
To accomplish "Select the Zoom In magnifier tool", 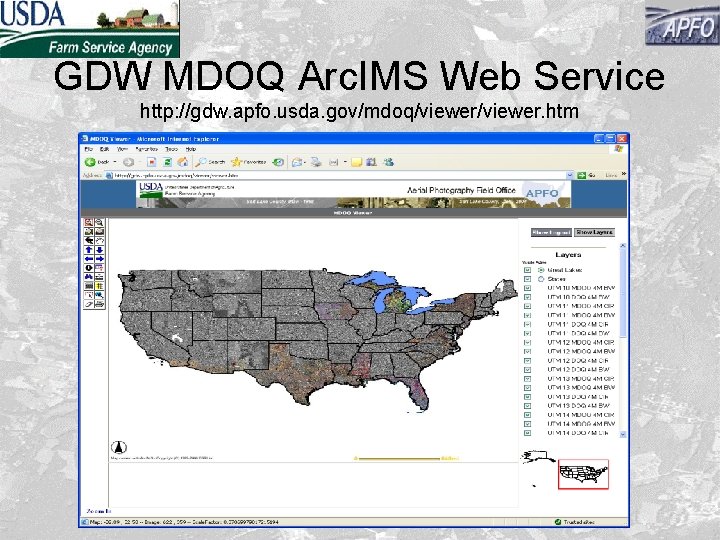I will click(89, 223).
